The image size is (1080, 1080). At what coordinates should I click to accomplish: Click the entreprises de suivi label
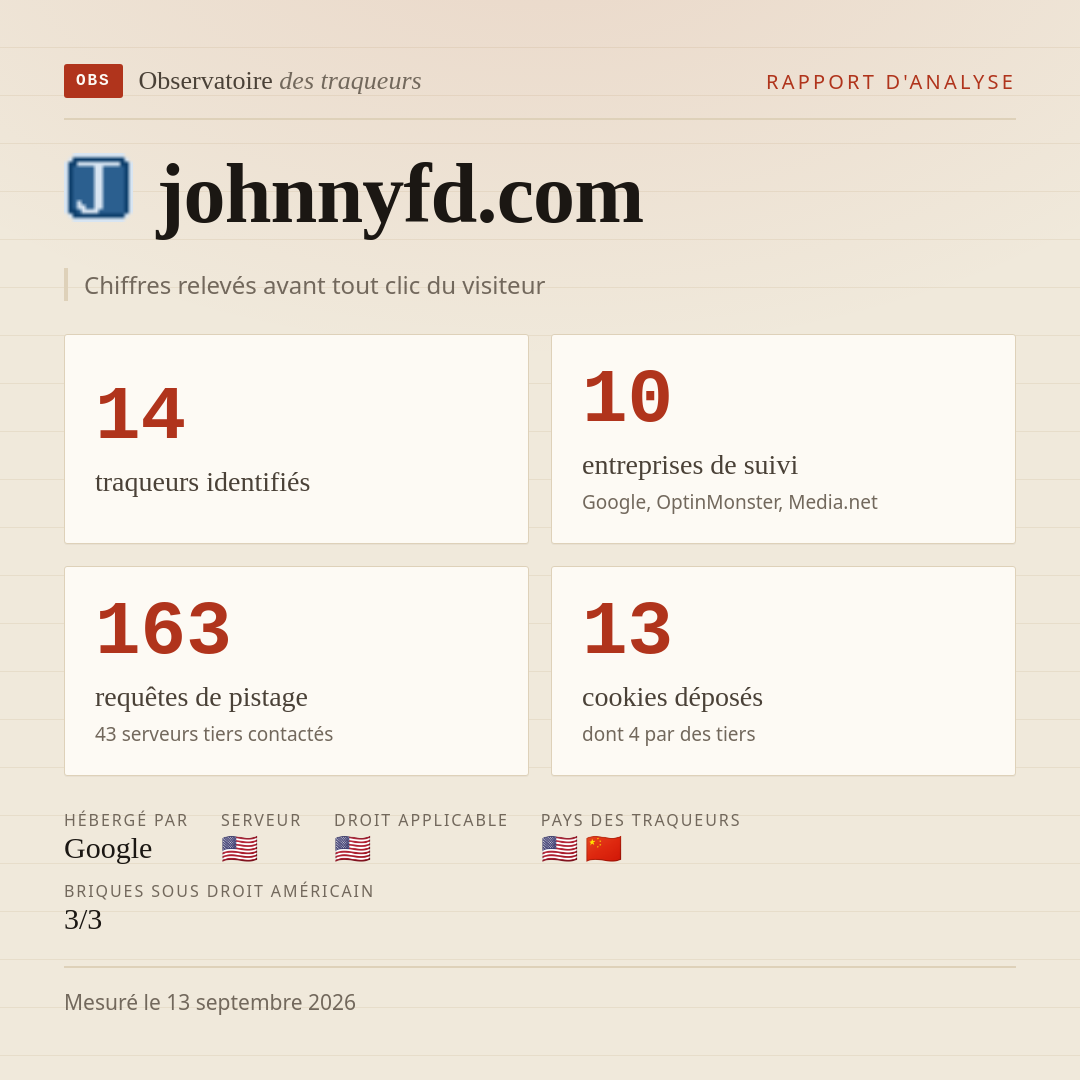click(689, 465)
